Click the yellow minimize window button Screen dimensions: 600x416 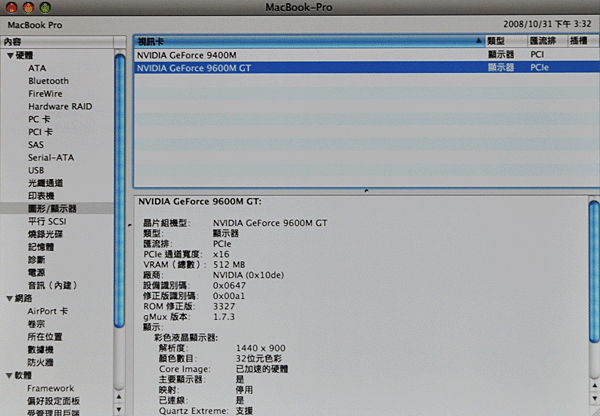[x=28, y=7]
